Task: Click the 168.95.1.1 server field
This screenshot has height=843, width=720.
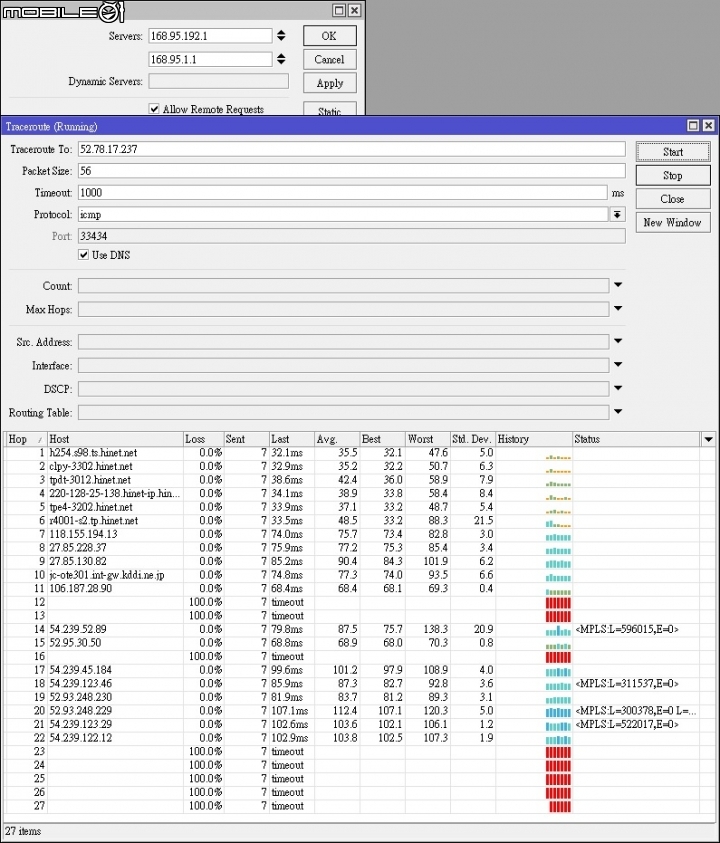Action: [x=210, y=60]
